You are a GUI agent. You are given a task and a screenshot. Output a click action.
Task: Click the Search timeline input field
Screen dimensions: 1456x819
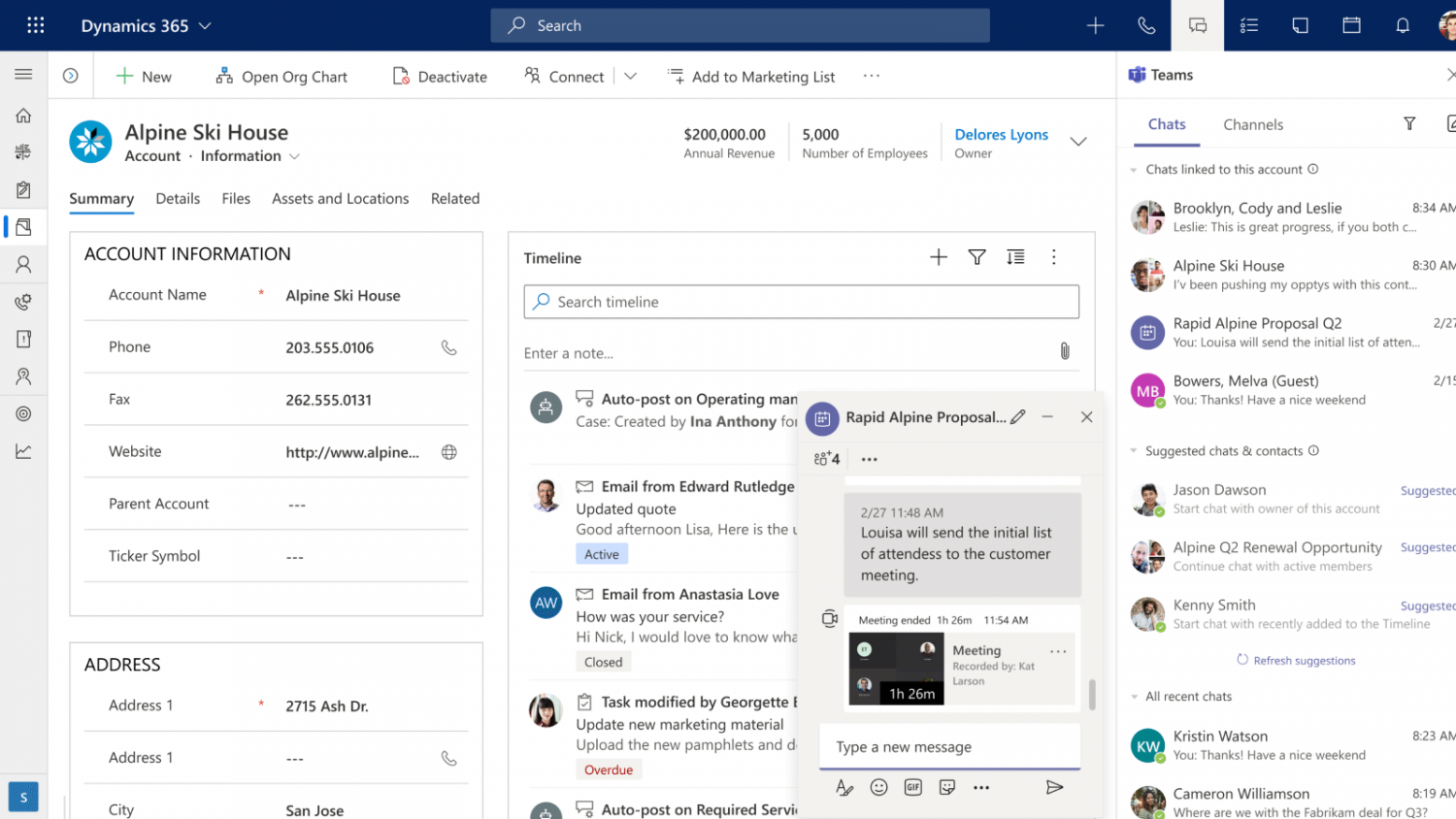(801, 302)
